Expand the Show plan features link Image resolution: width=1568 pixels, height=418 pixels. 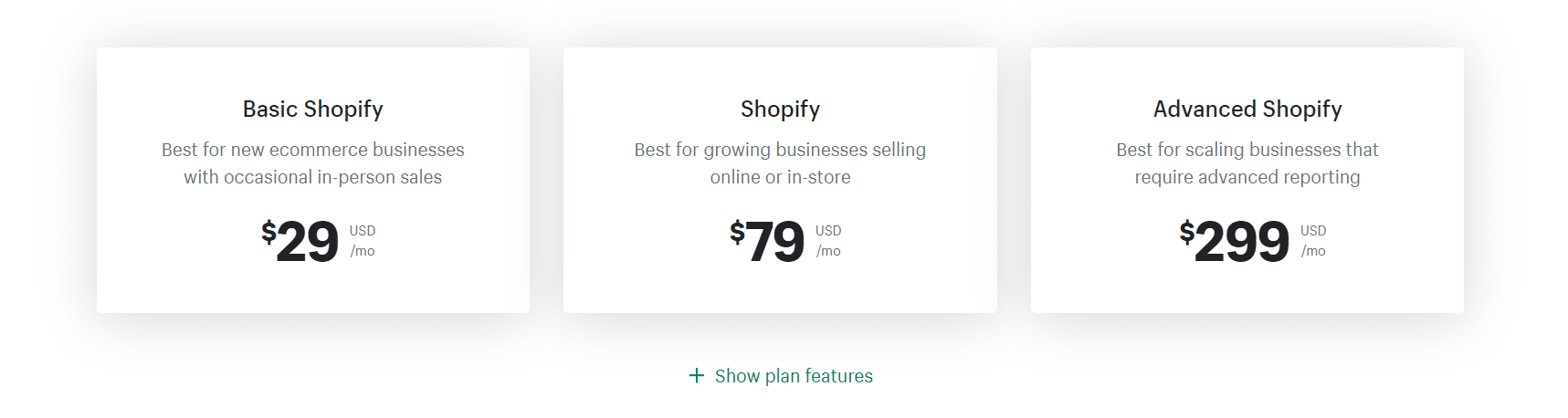794,376
